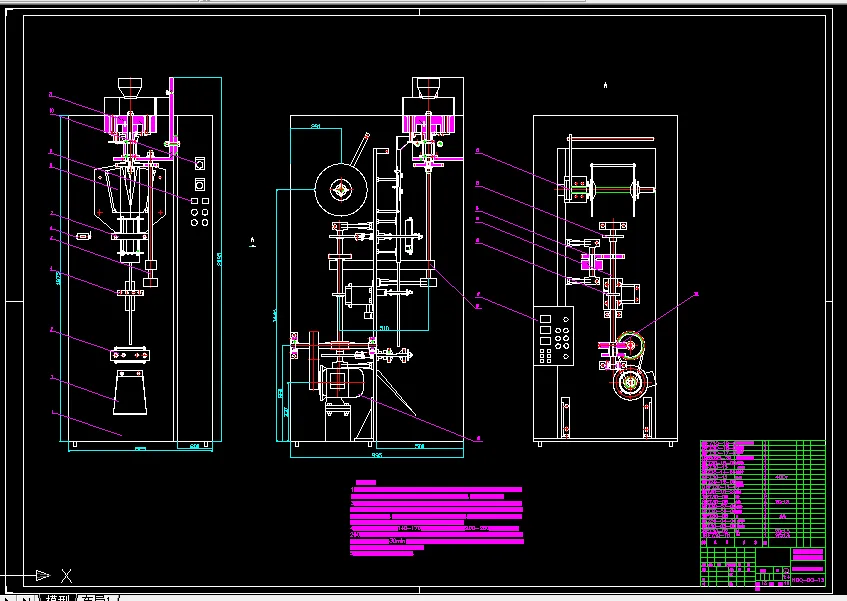Image resolution: width=847 pixels, height=601 pixels.
Task: Pick the 30min text in the notes
Action: point(397,541)
